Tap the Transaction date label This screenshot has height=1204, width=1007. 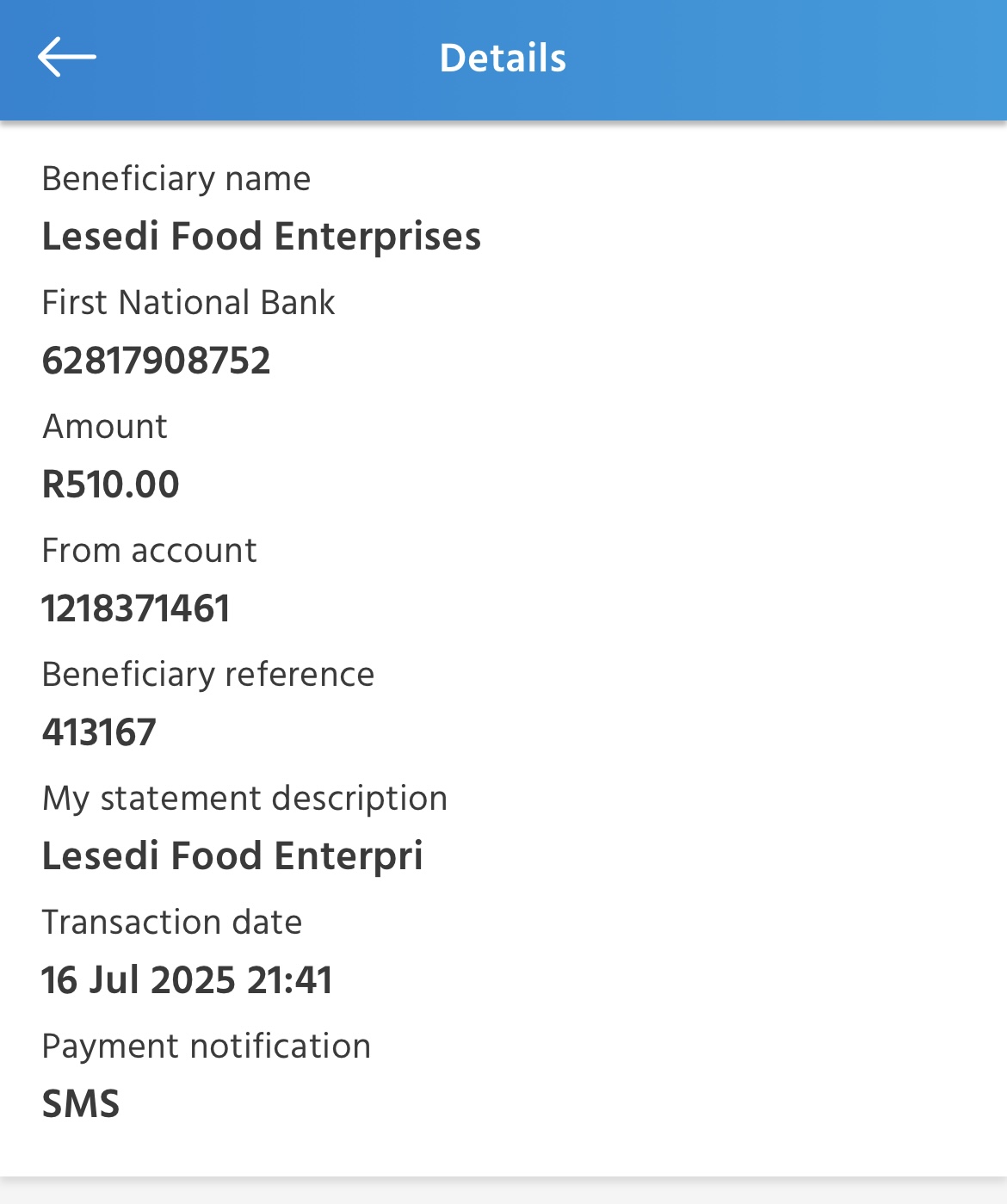tap(172, 923)
